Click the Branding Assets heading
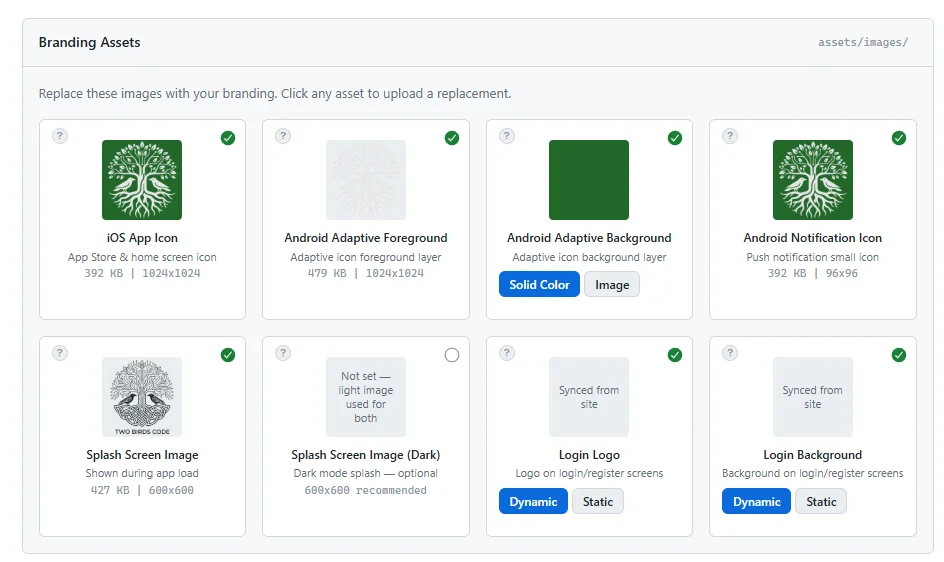The height and width of the screenshot is (562, 944). pyautogui.click(x=90, y=42)
